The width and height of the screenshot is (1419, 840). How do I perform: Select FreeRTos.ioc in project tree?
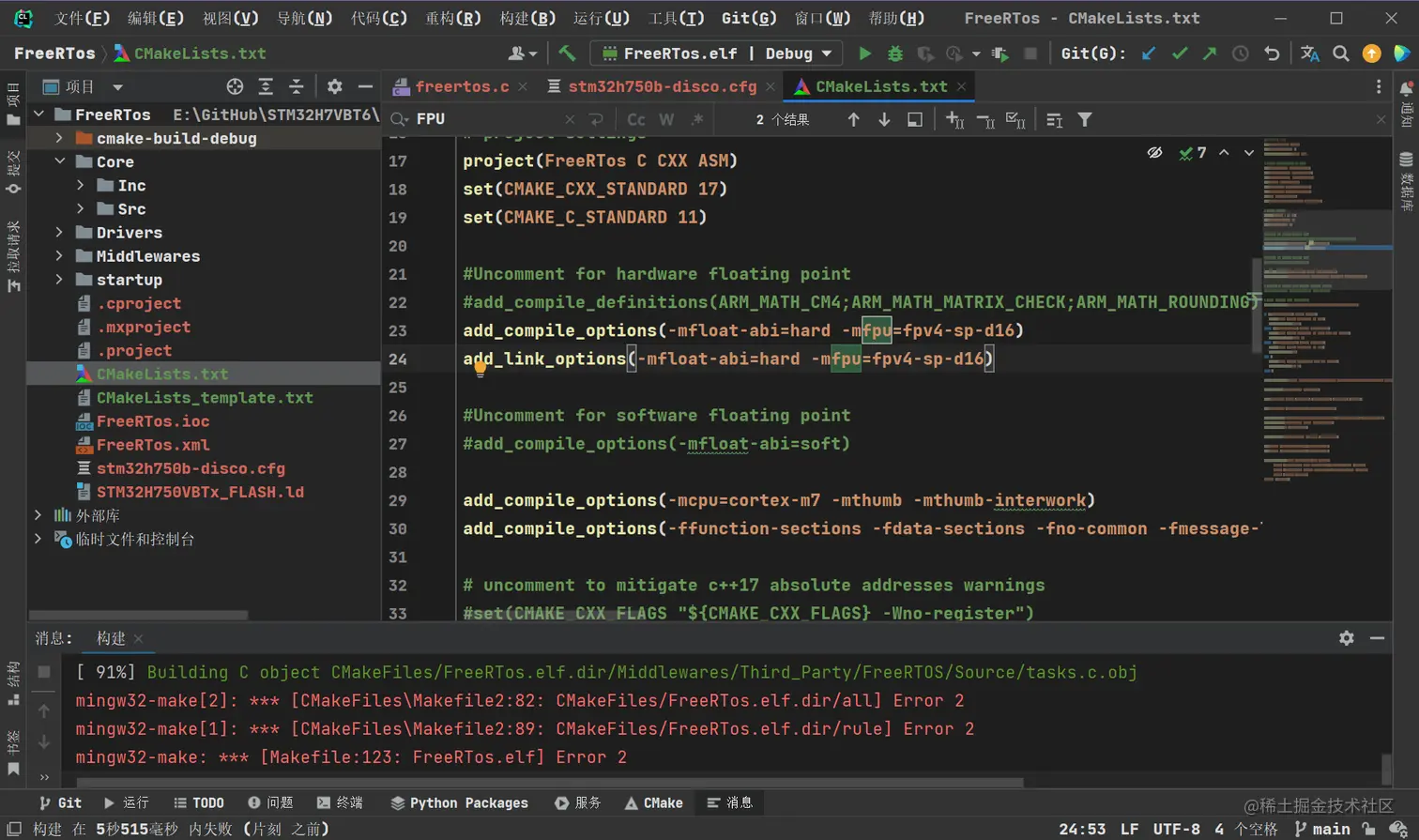click(x=153, y=421)
